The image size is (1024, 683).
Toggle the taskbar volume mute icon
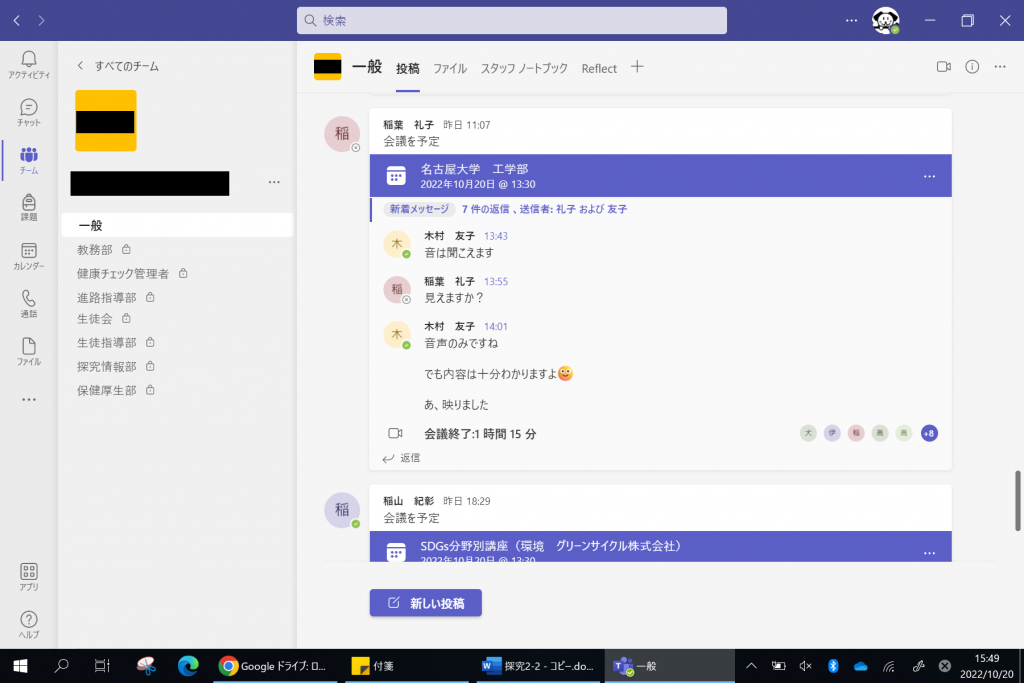click(x=805, y=666)
